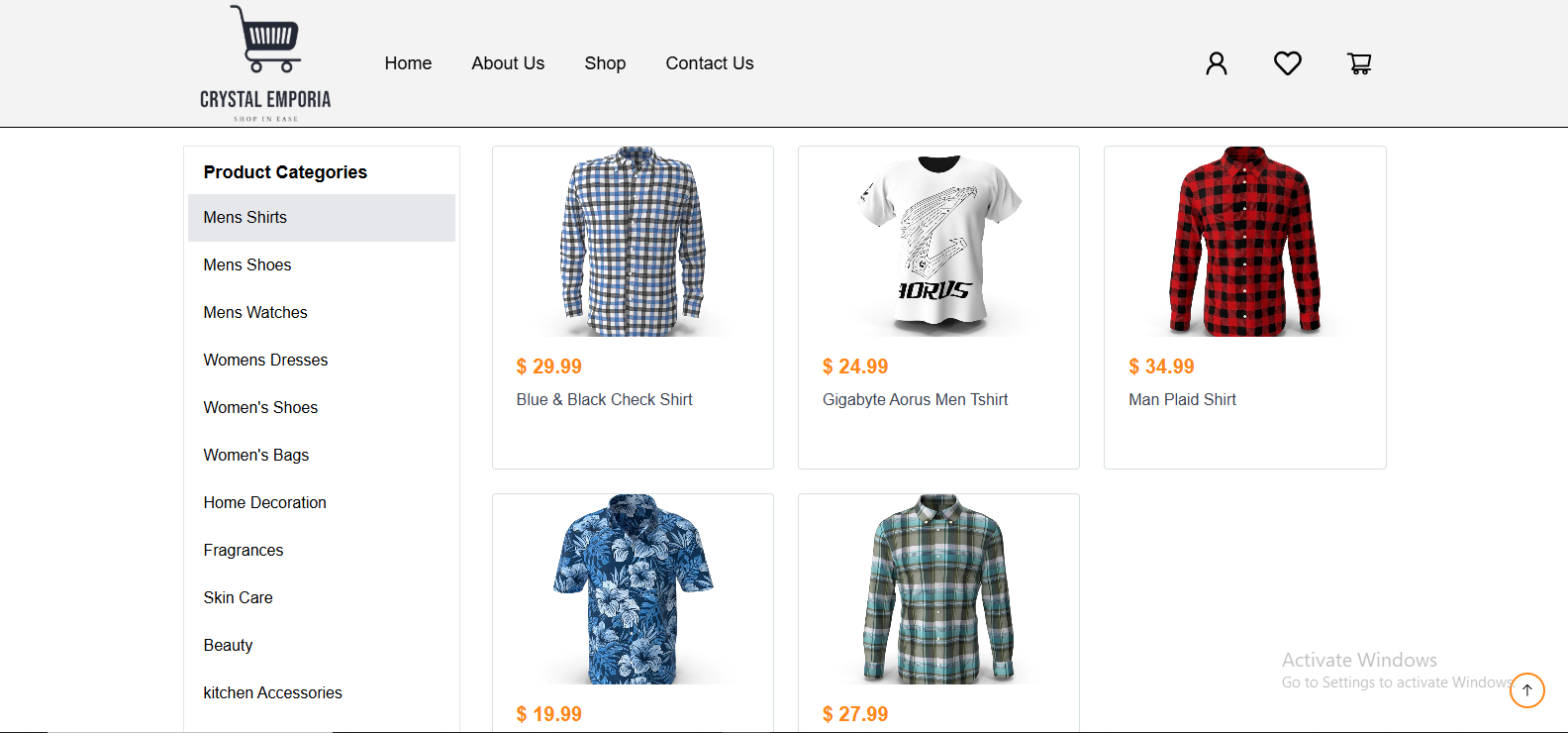This screenshot has height=733, width=1568.
Task: Click the $ 24.99 price
Action: [855, 366]
